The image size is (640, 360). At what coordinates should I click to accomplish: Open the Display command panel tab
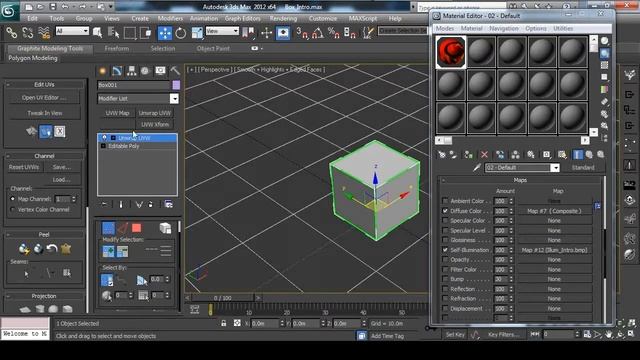tap(160, 71)
